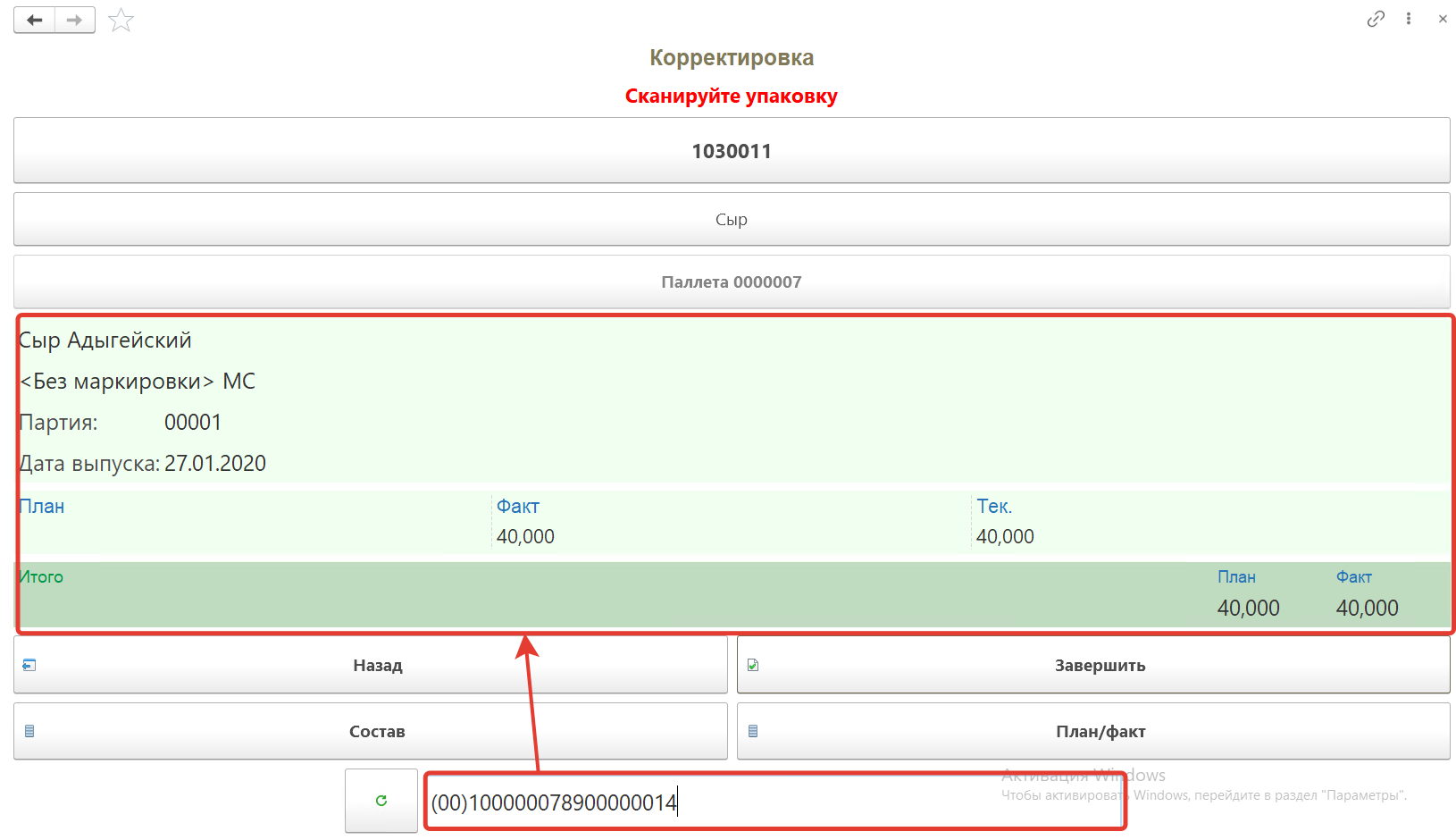Viewport: 1456px width, 840px height.
Task: Add page to favorites with star icon
Action: coord(121,20)
